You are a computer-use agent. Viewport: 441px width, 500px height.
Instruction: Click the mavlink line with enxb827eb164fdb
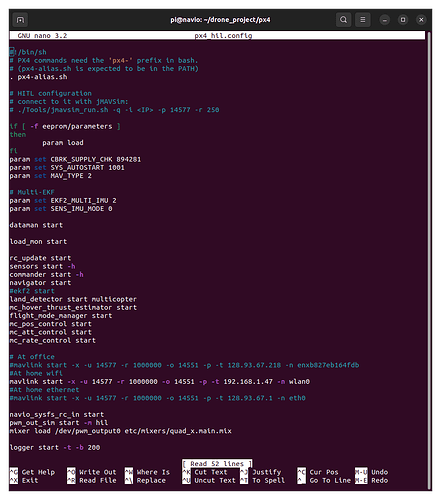click(x=184, y=365)
